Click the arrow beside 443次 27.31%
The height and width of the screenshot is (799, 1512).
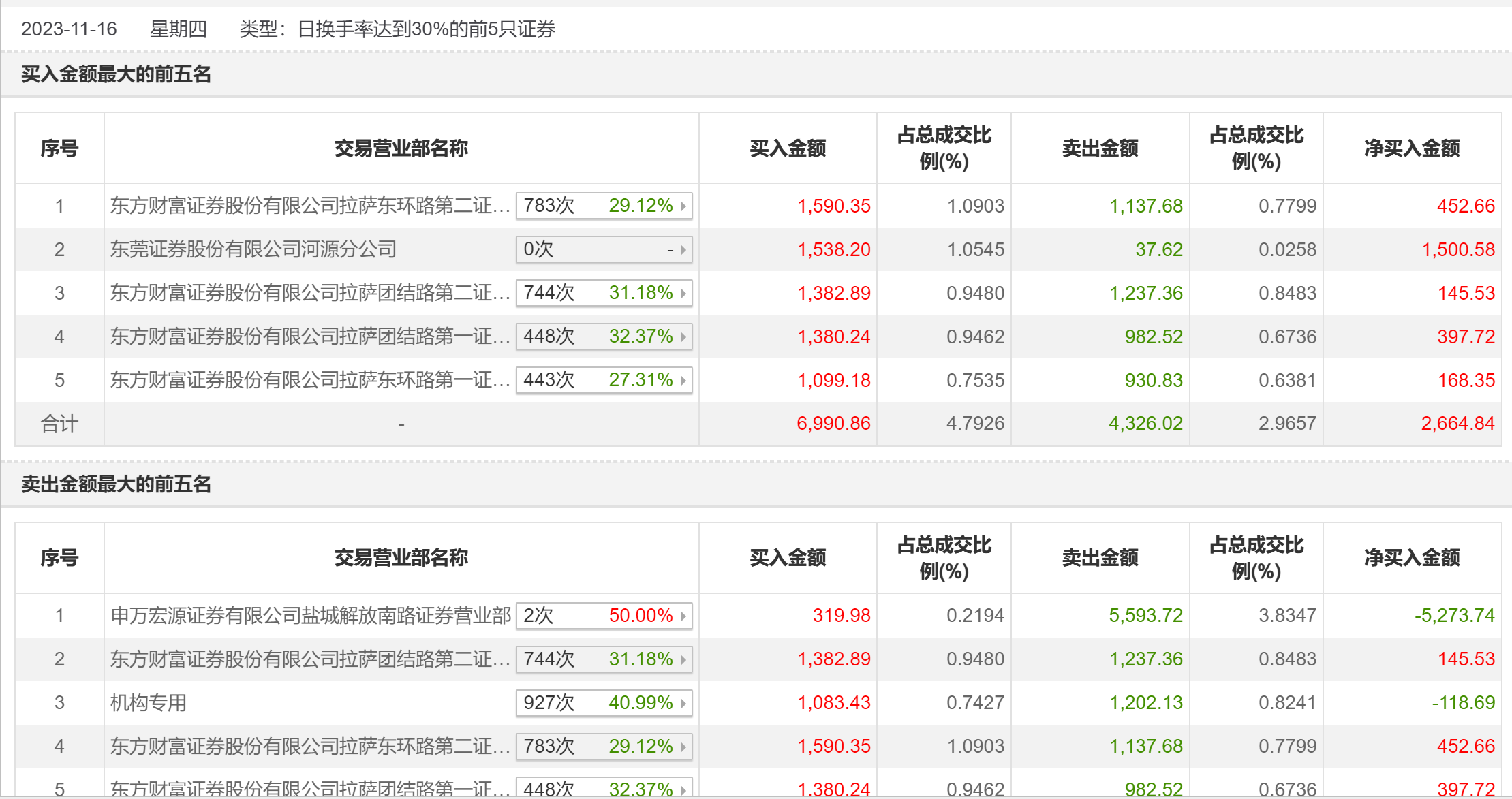pos(683,380)
